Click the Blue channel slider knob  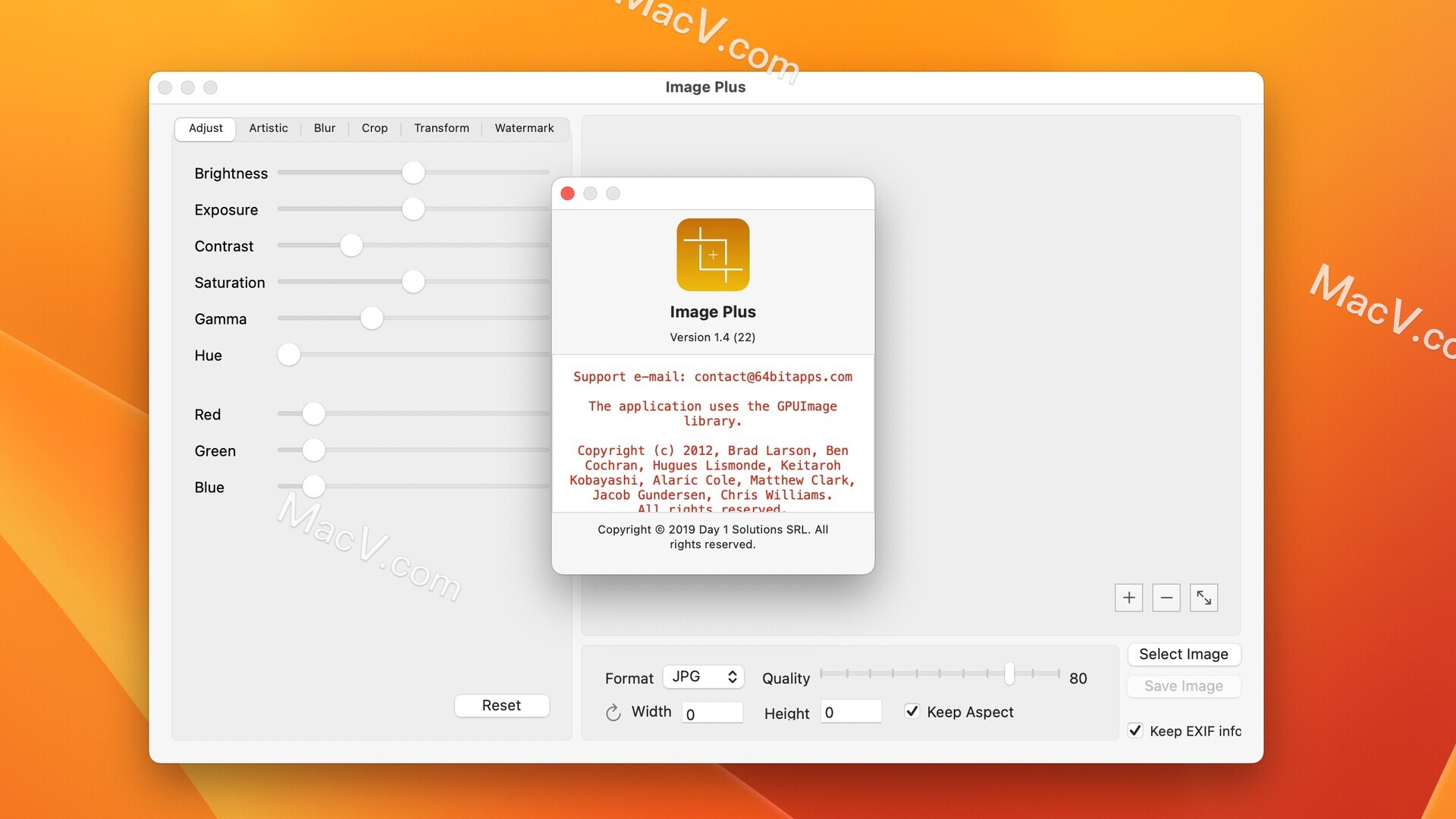pyautogui.click(x=314, y=486)
